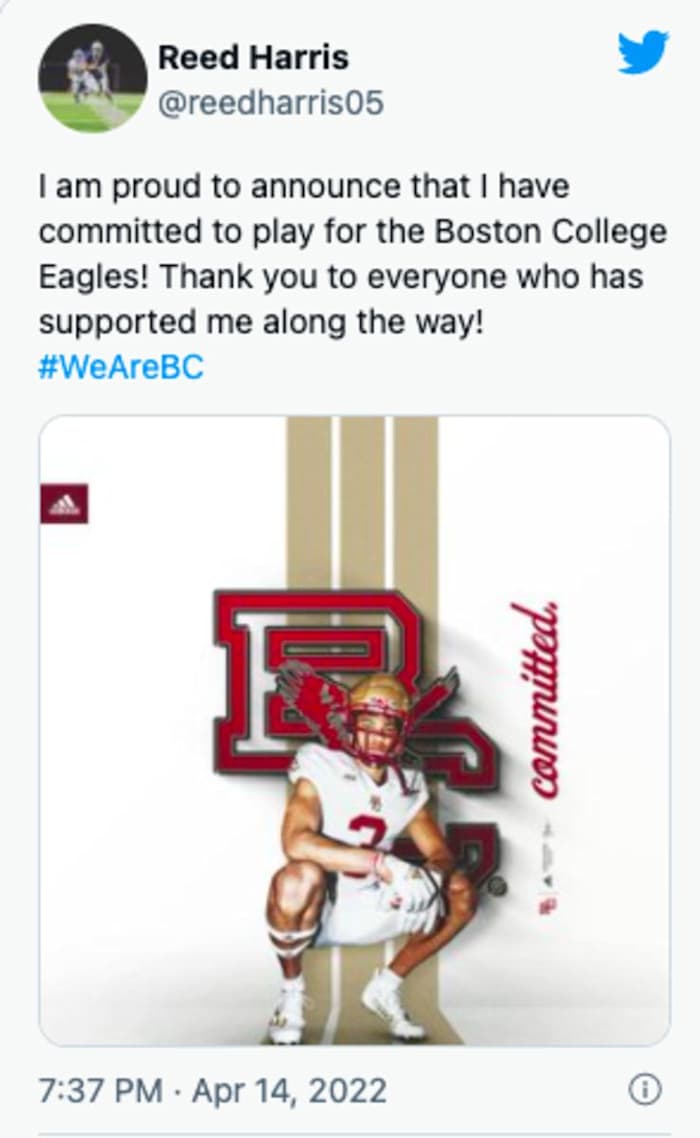Open the Reed Harris display name link

coord(253,57)
